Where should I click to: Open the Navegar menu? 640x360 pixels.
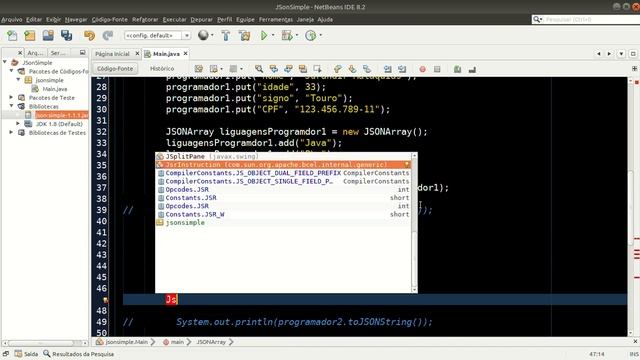click(76, 19)
